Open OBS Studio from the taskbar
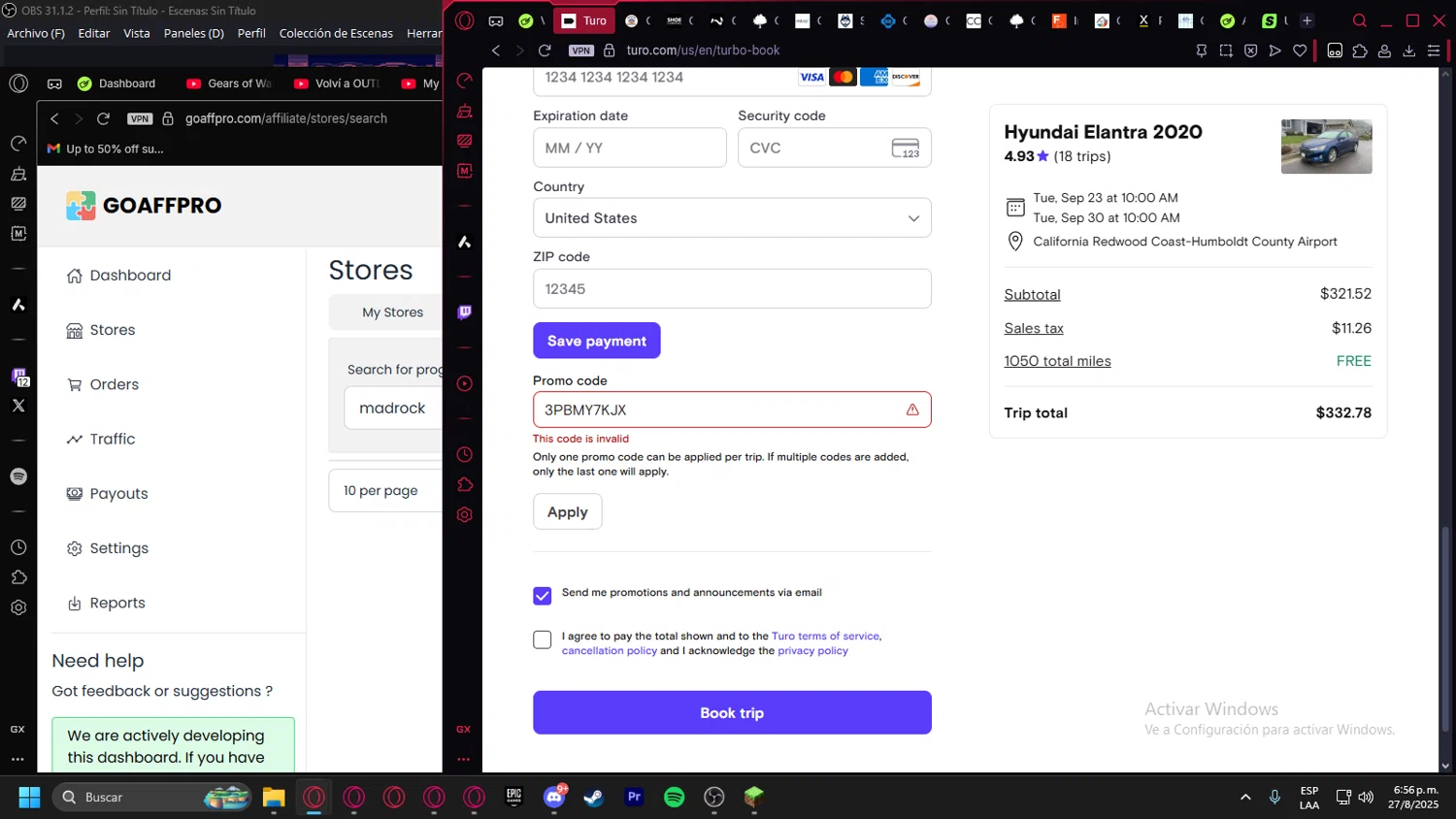1456x819 pixels. coord(714,797)
